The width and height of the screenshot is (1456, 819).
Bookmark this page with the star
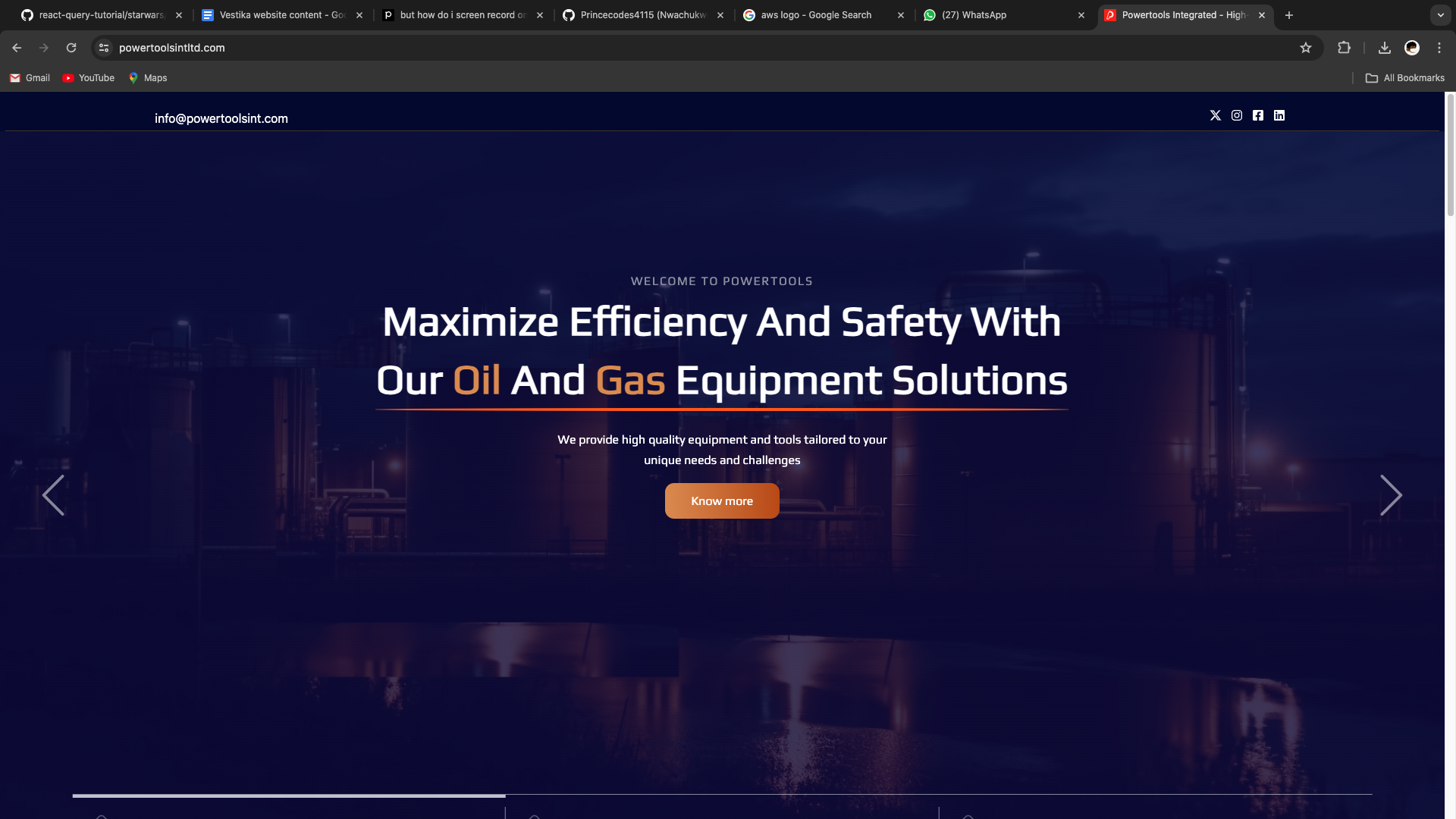coord(1306,48)
